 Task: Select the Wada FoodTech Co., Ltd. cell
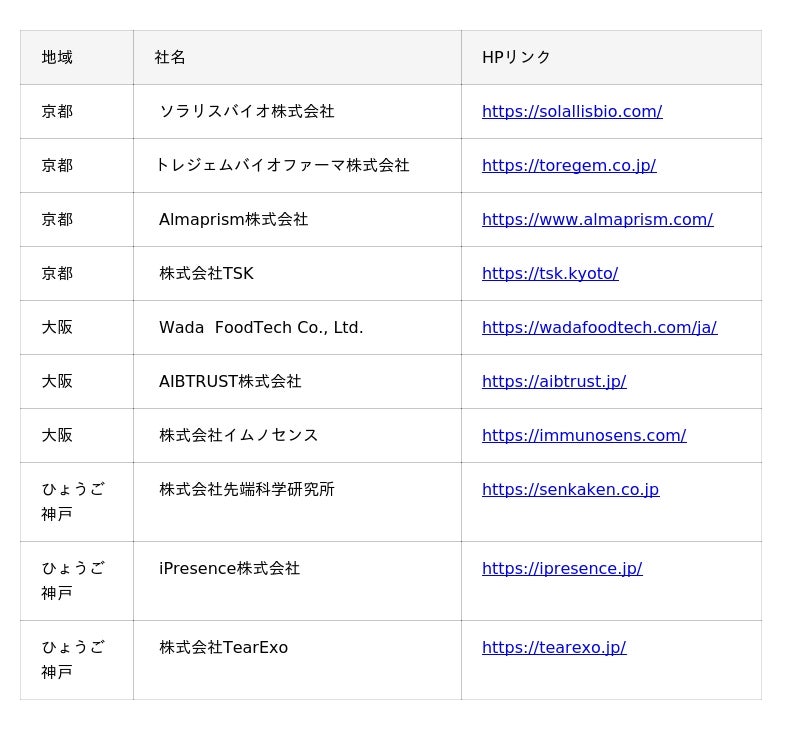(260, 327)
